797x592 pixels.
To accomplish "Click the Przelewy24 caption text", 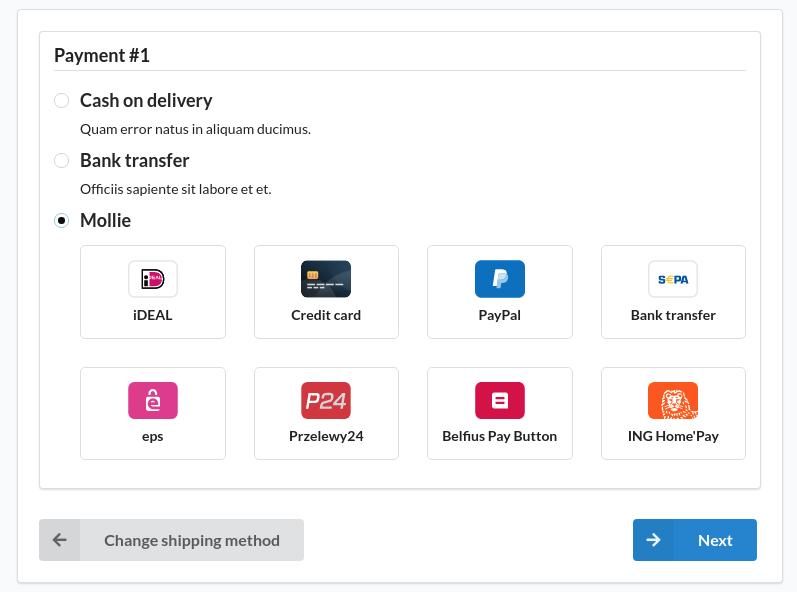I will [326, 436].
